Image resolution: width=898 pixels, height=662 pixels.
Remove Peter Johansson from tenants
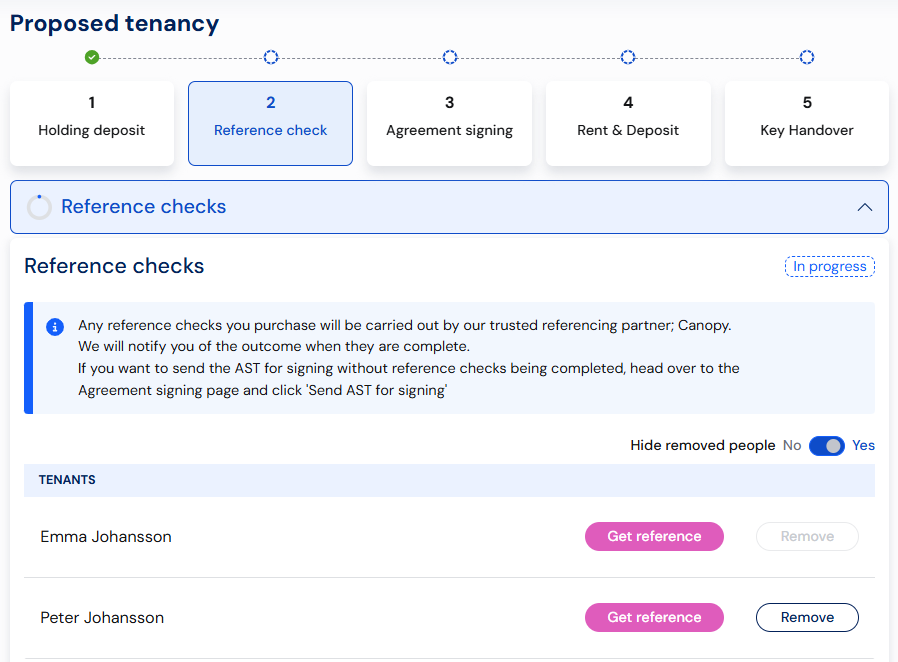click(x=807, y=618)
